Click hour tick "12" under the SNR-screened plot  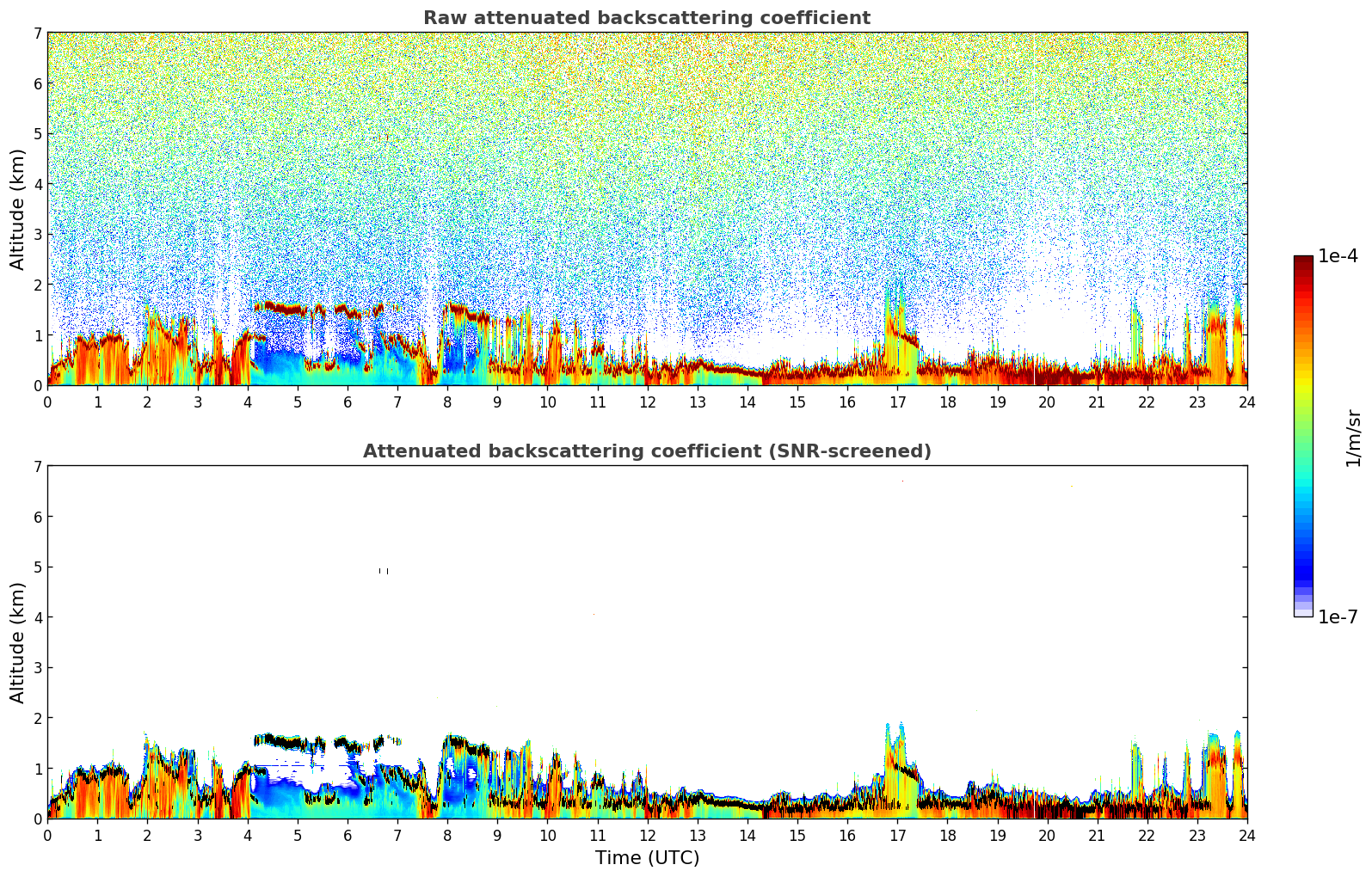[647, 835]
